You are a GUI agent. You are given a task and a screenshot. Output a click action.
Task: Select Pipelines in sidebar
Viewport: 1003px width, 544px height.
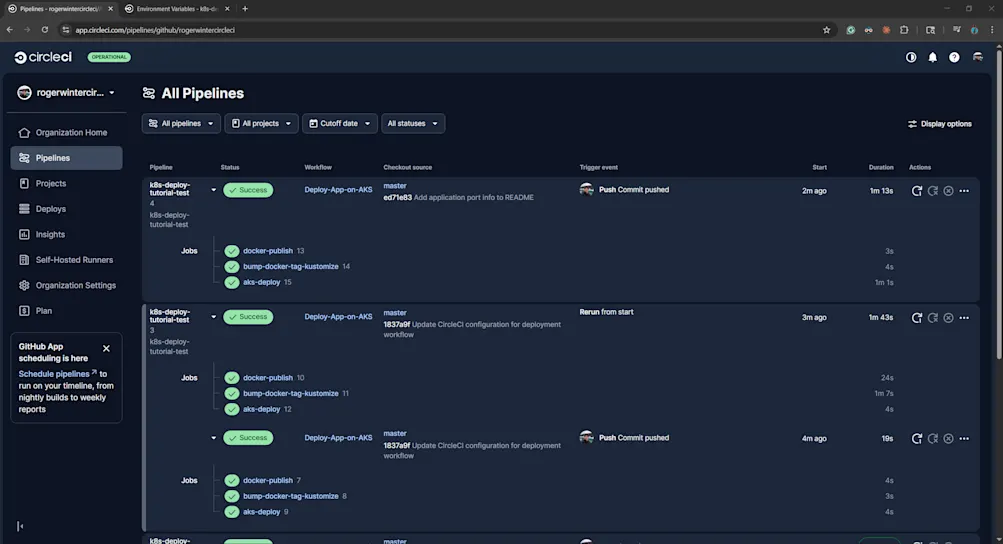[67, 158]
